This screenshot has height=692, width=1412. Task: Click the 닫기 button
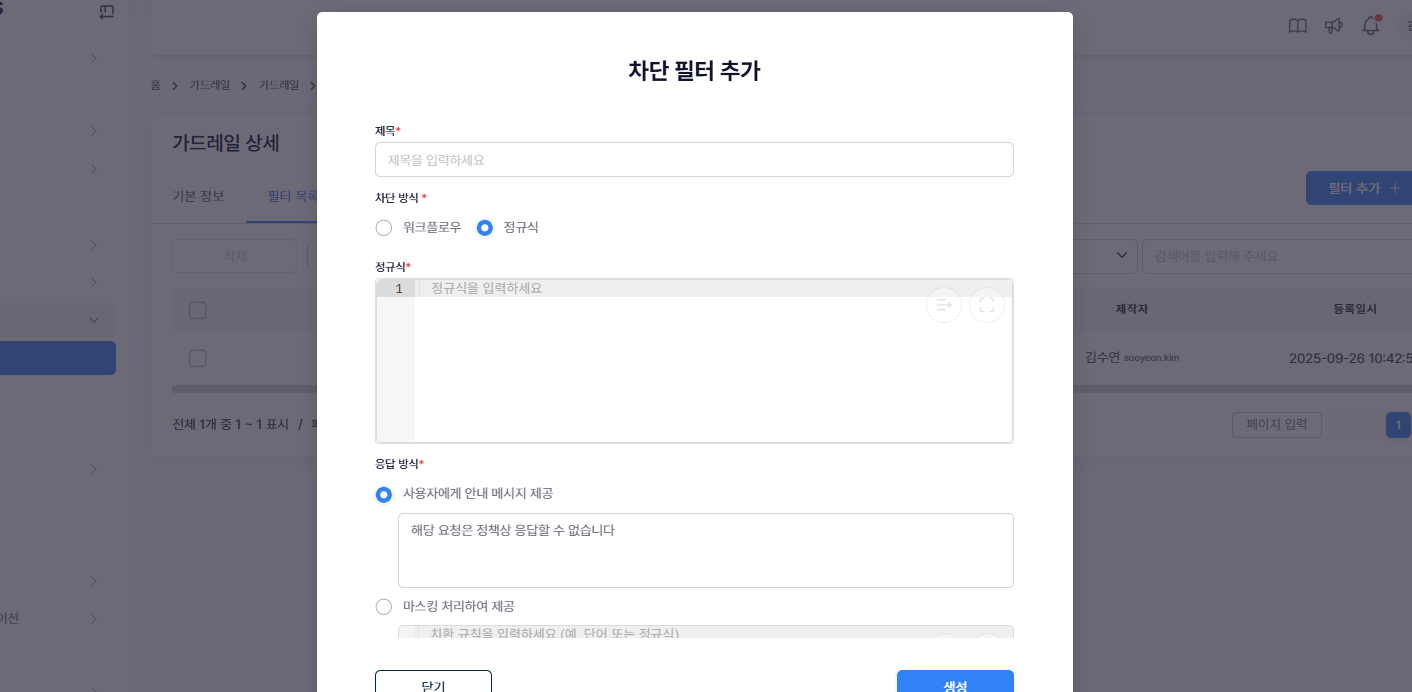pos(433,682)
